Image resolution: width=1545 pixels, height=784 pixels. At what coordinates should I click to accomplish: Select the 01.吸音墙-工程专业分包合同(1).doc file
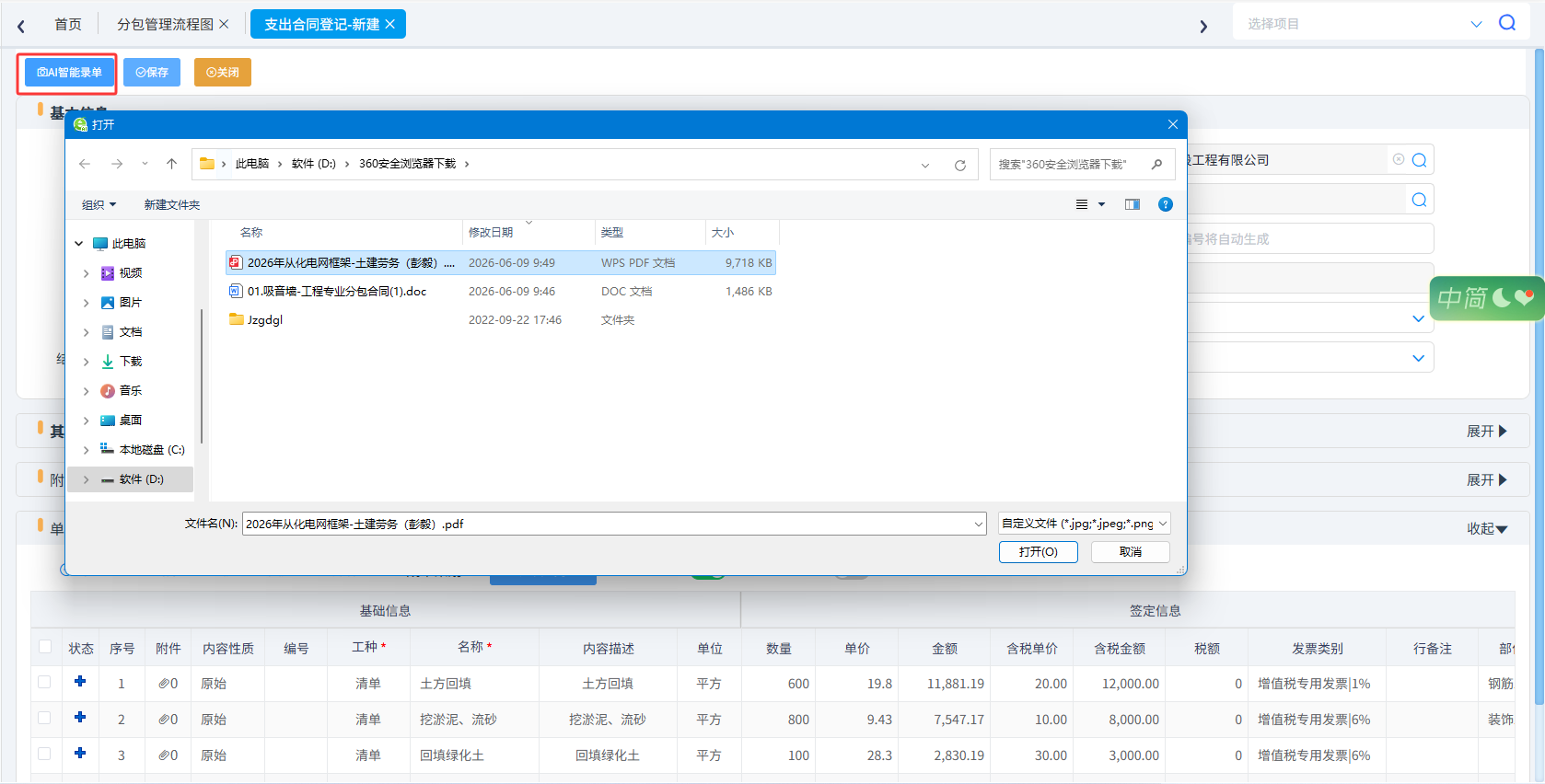pos(501,292)
